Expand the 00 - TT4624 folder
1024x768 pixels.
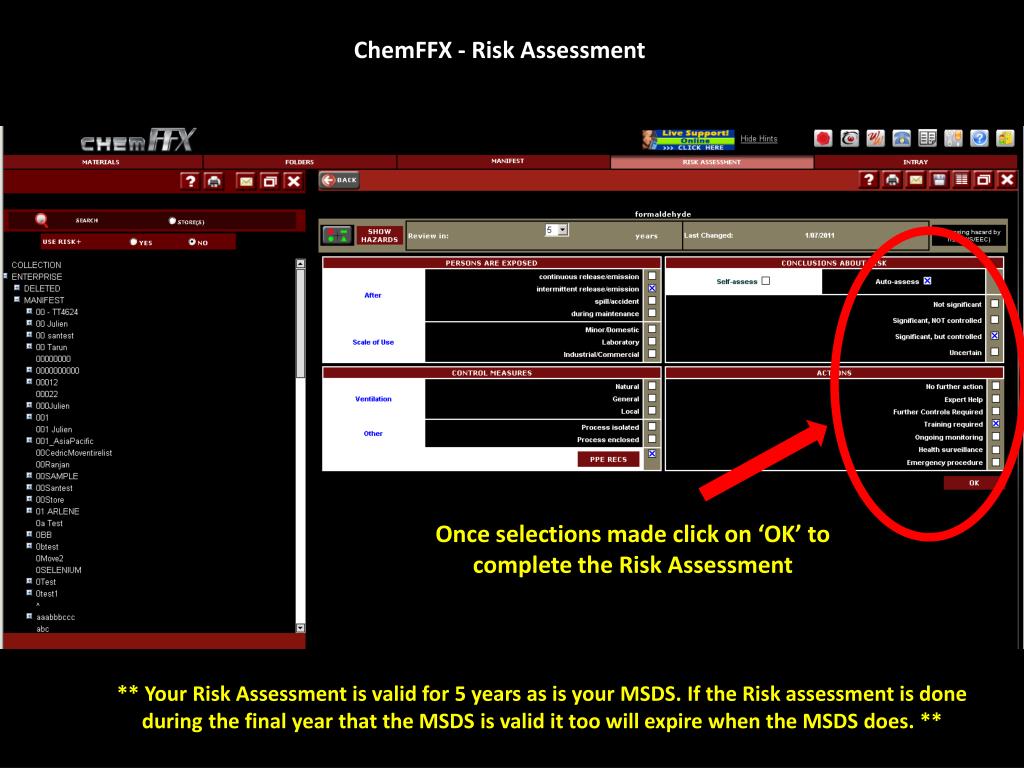point(29,311)
